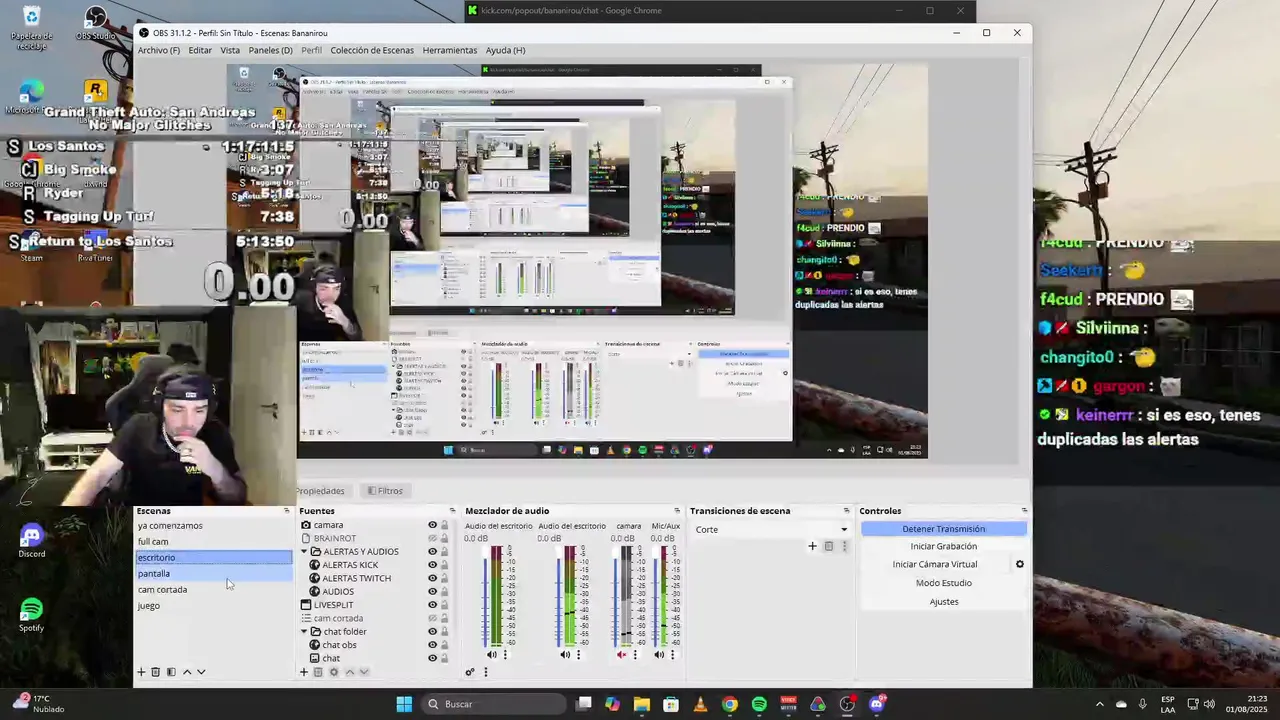Open virtual camera settings gear icon

tap(1020, 564)
